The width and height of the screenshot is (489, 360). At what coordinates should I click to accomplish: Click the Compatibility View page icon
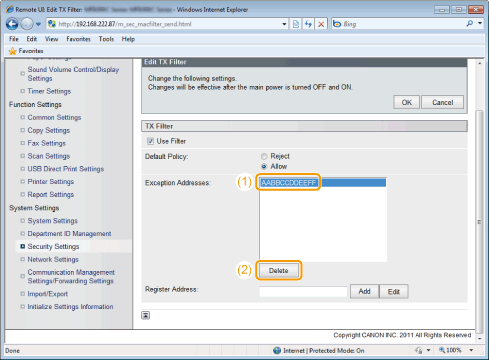point(296,24)
